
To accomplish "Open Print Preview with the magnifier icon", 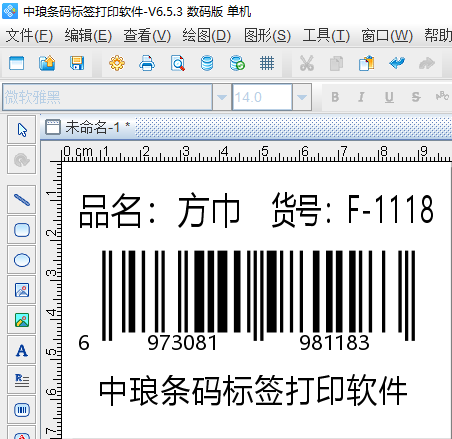I will click(177, 63).
